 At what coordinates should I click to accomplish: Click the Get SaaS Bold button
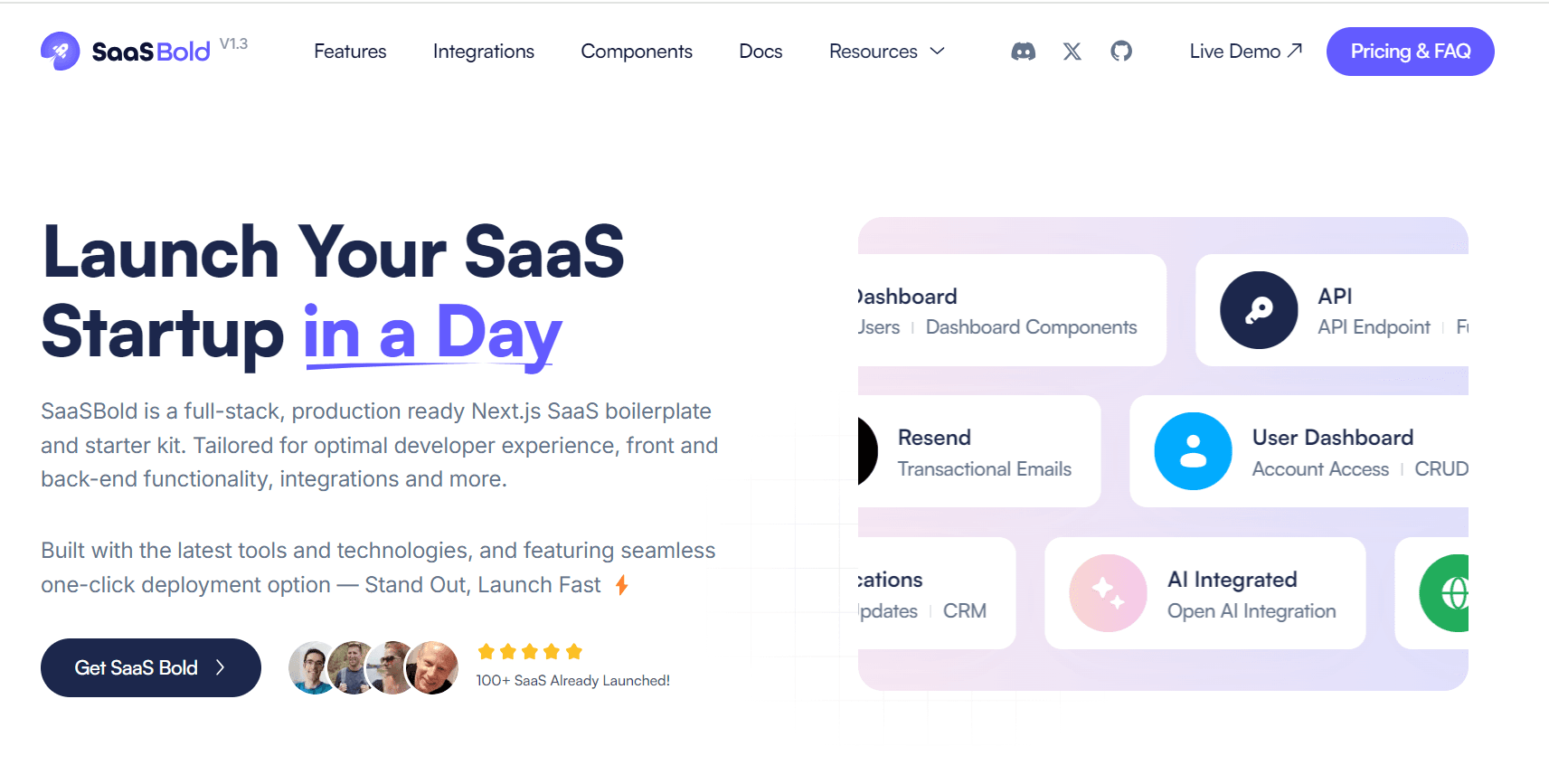151,667
